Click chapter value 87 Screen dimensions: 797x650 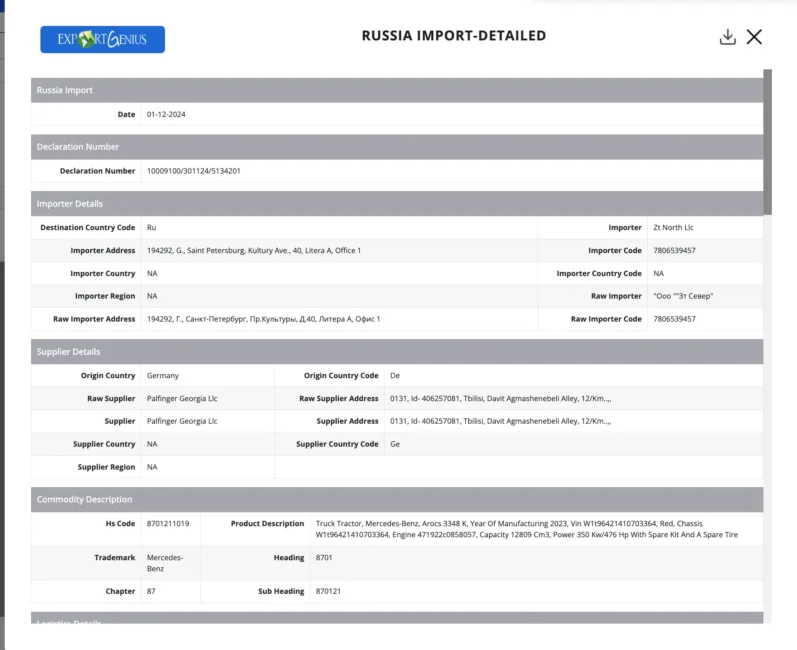(x=151, y=592)
